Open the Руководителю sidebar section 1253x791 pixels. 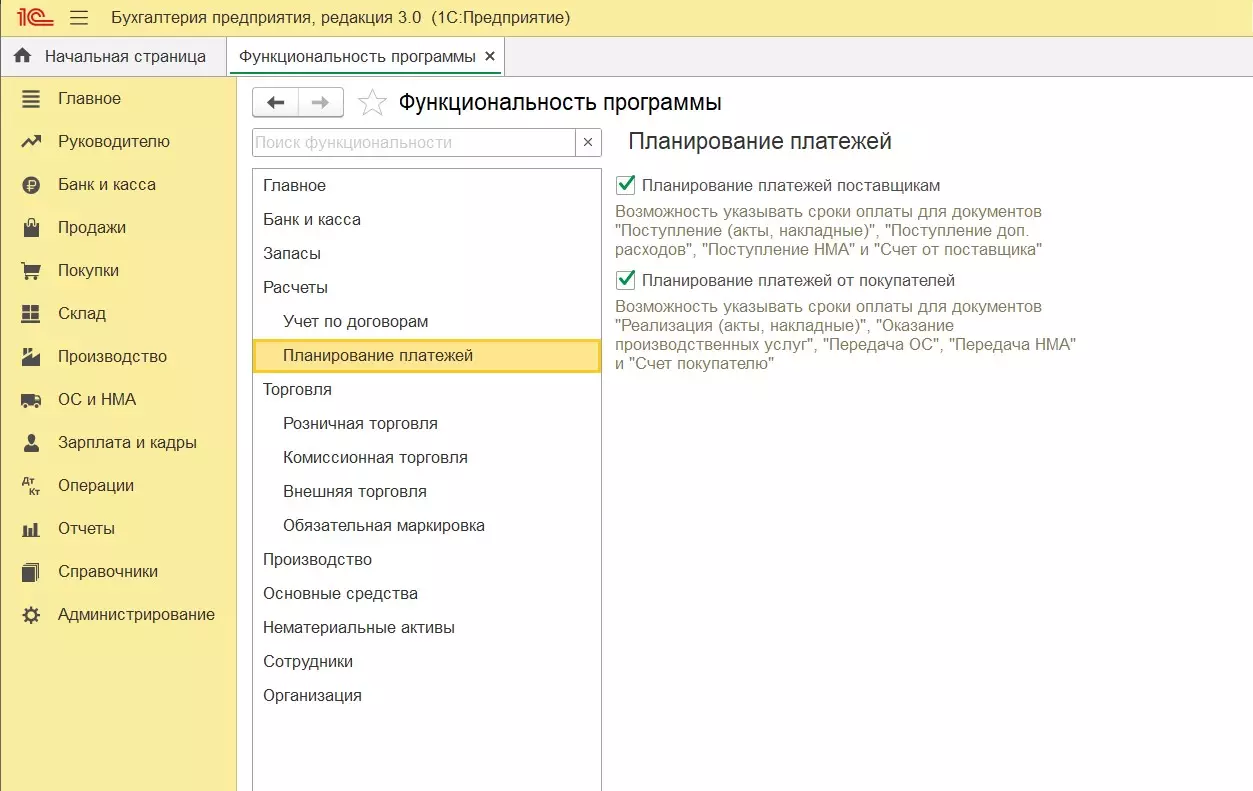[118, 141]
